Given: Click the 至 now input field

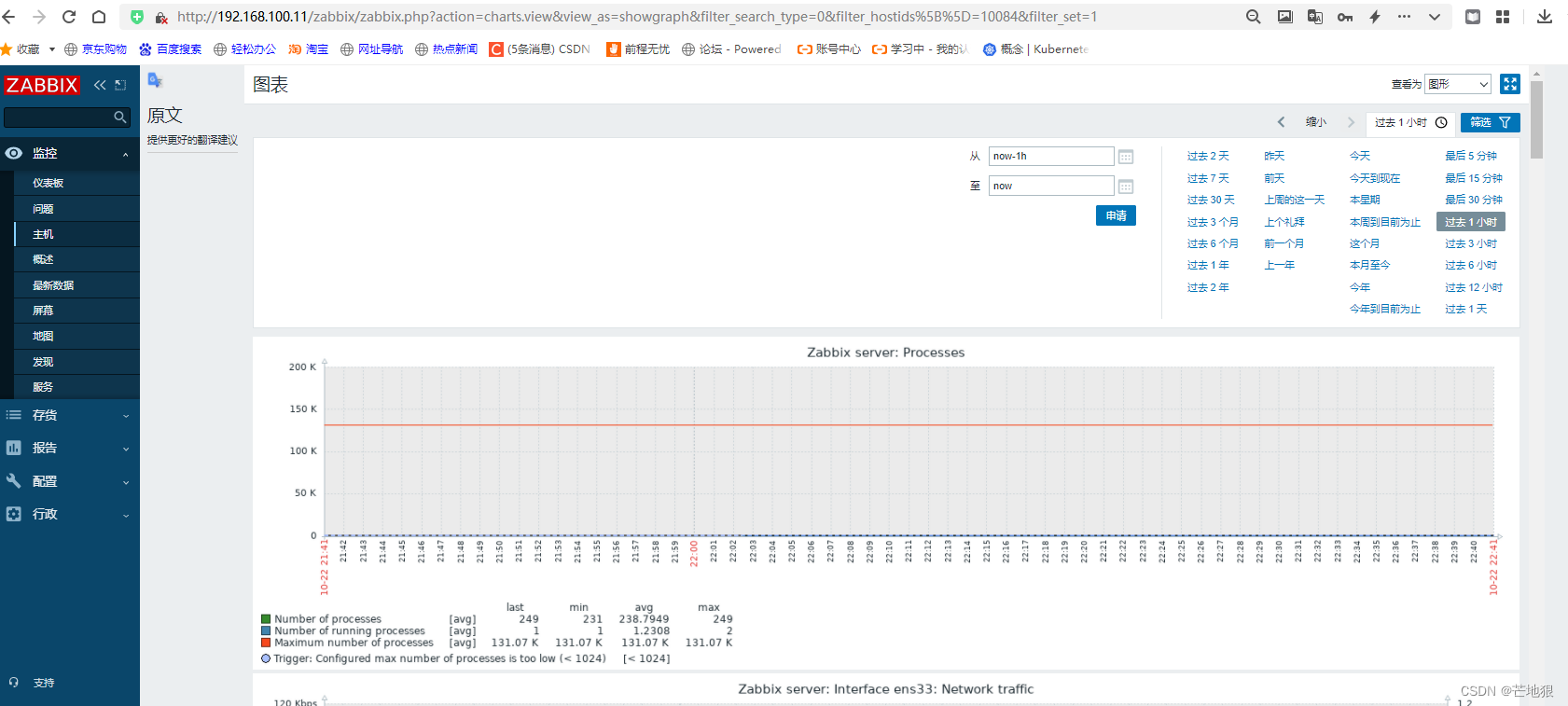Looking at the screenshot, I should point(1051,186).
